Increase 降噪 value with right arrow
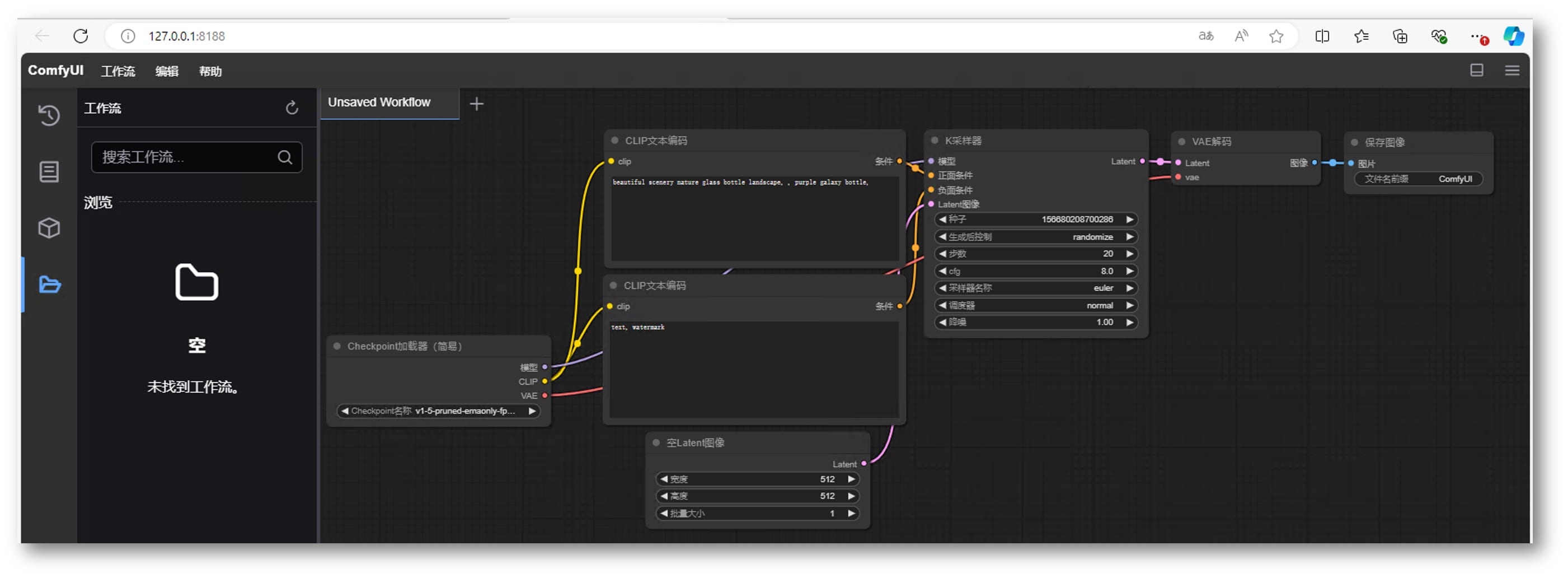1568x578 pixels. (1130, 322)
